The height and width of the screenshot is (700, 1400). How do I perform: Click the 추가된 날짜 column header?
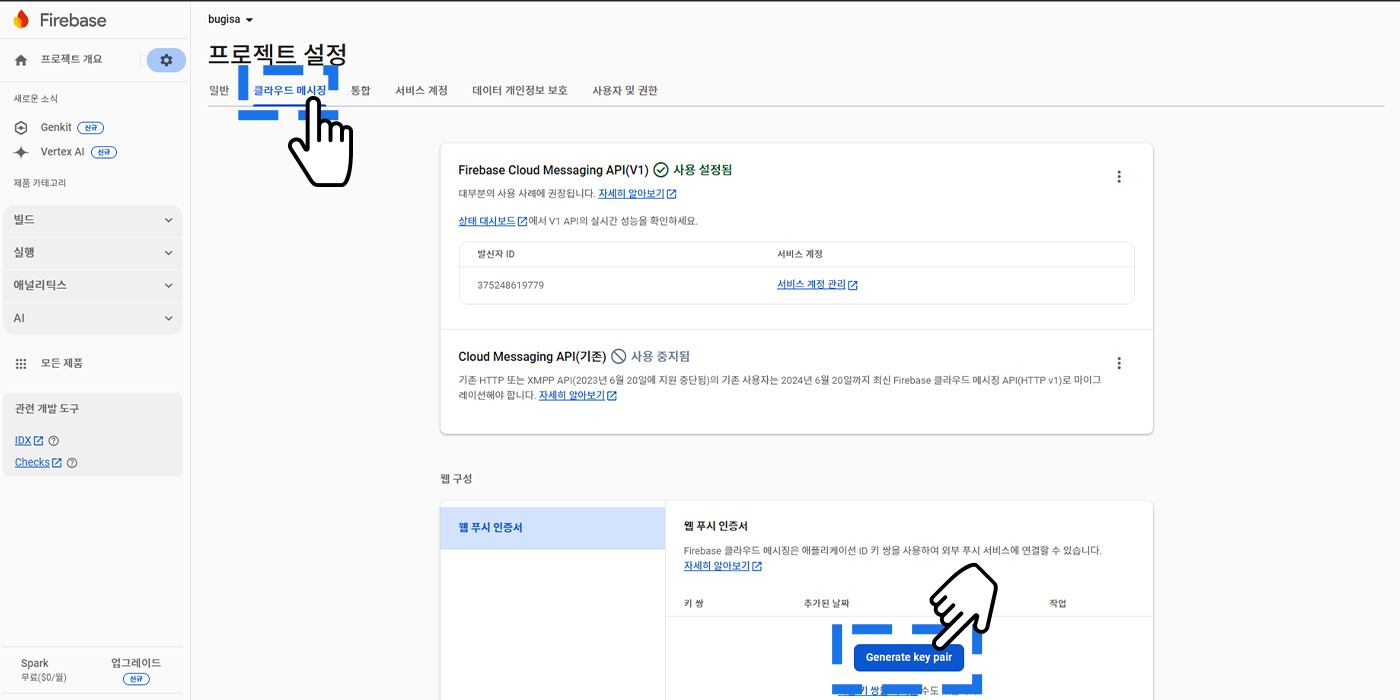pyautogui.click(x=826, y=604)
